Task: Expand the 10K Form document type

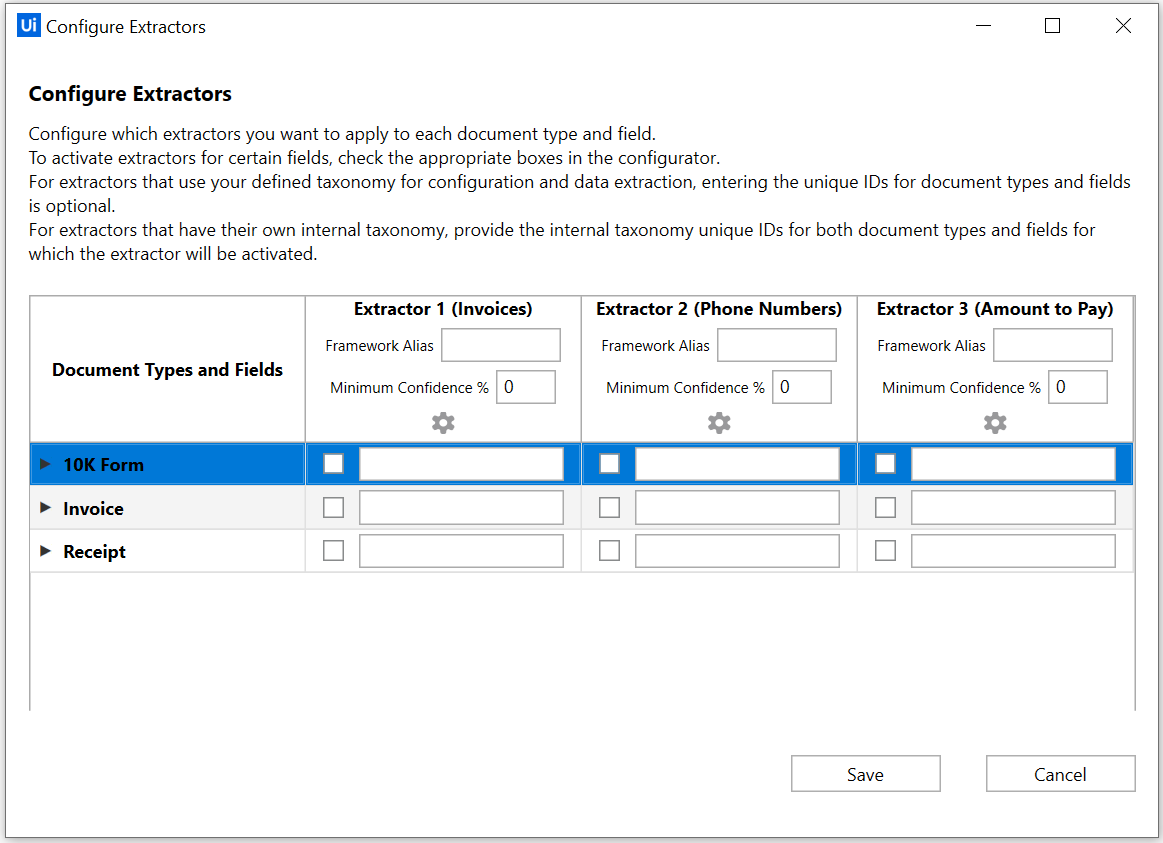Action: 45,464
